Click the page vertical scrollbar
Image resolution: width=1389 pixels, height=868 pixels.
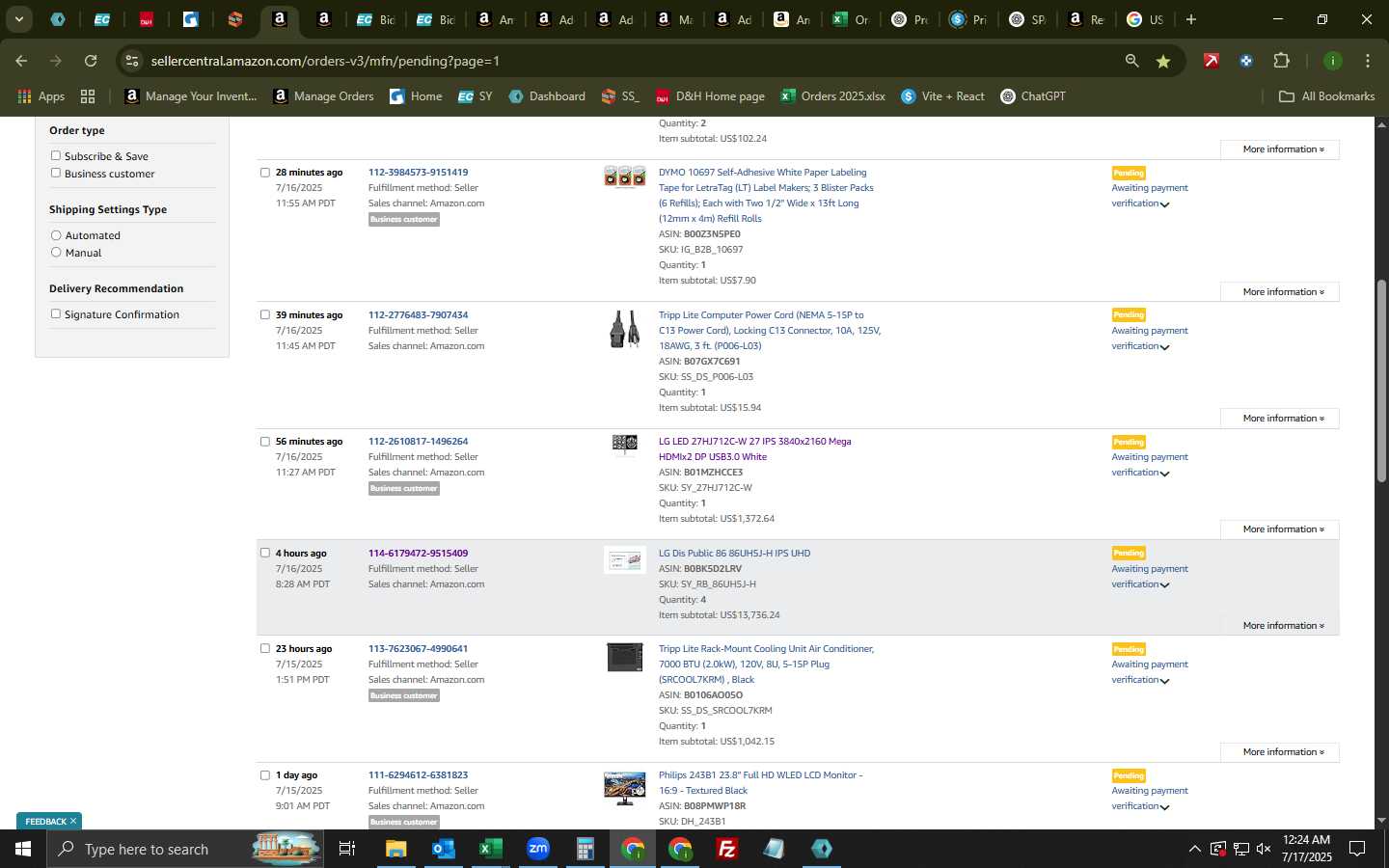click(1381, 381)
